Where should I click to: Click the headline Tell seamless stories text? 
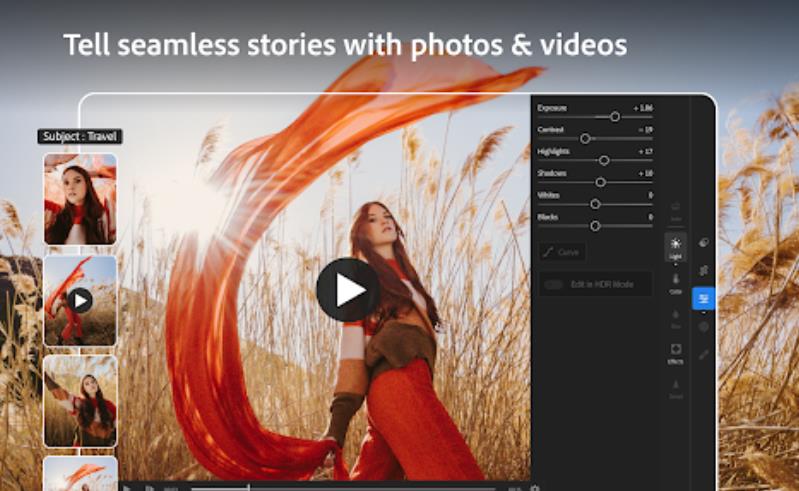coord(345,45)
